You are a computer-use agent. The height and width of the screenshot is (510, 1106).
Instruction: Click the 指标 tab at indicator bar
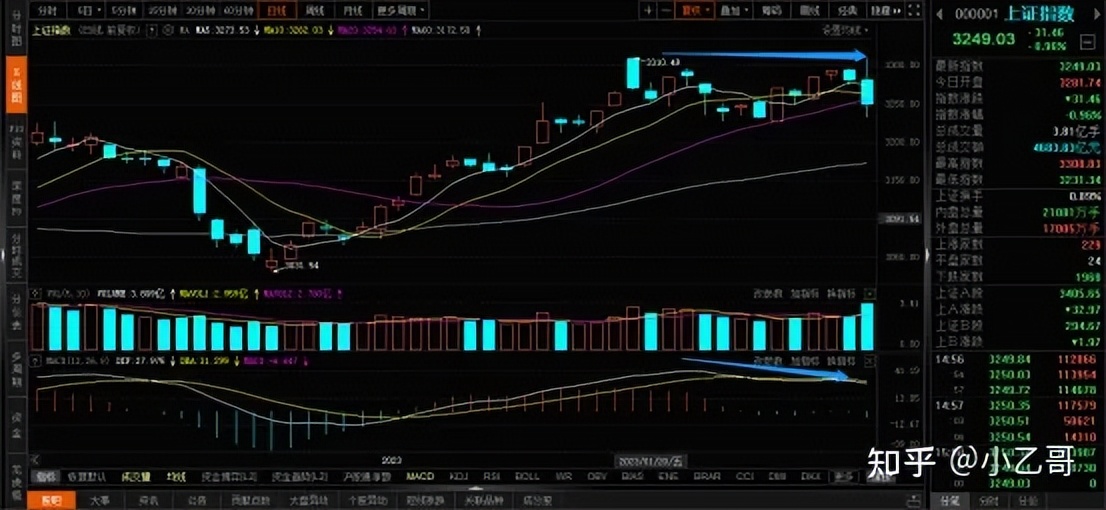click(47, 477)
